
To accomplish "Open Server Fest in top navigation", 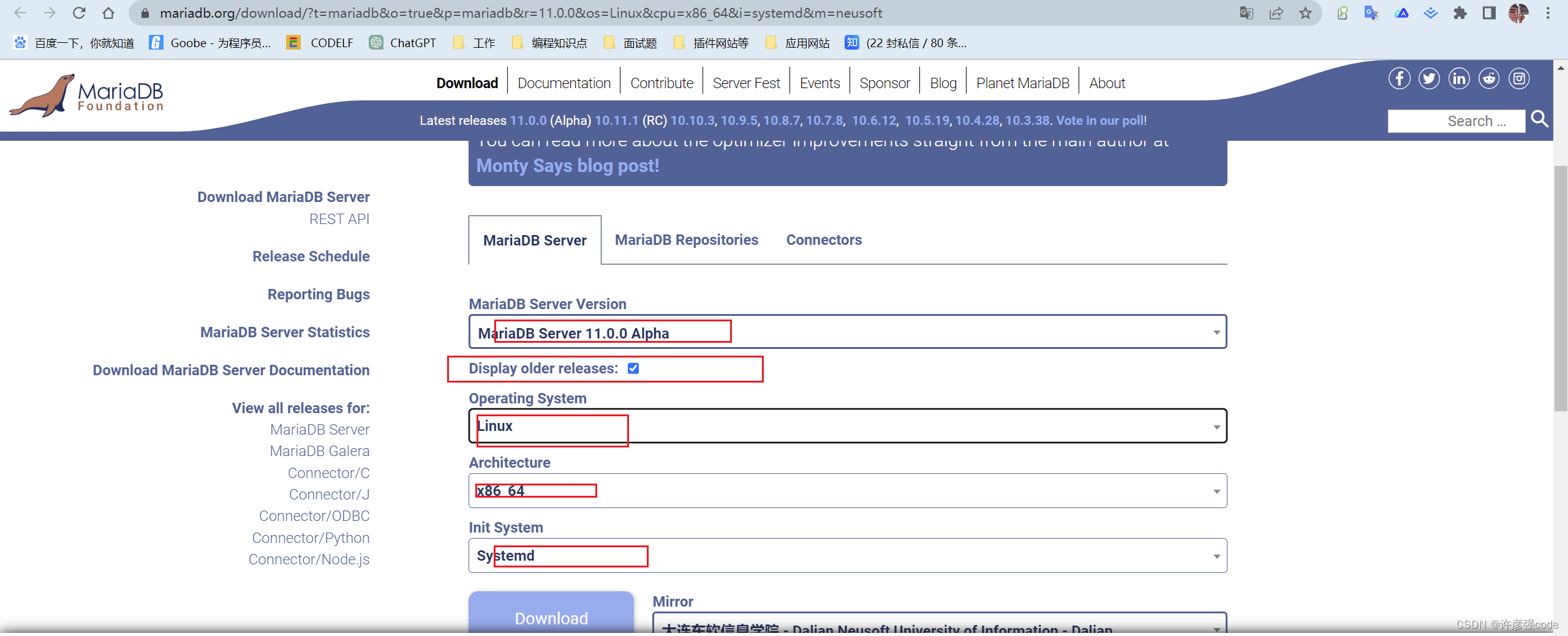I will [x=746, y=83].
